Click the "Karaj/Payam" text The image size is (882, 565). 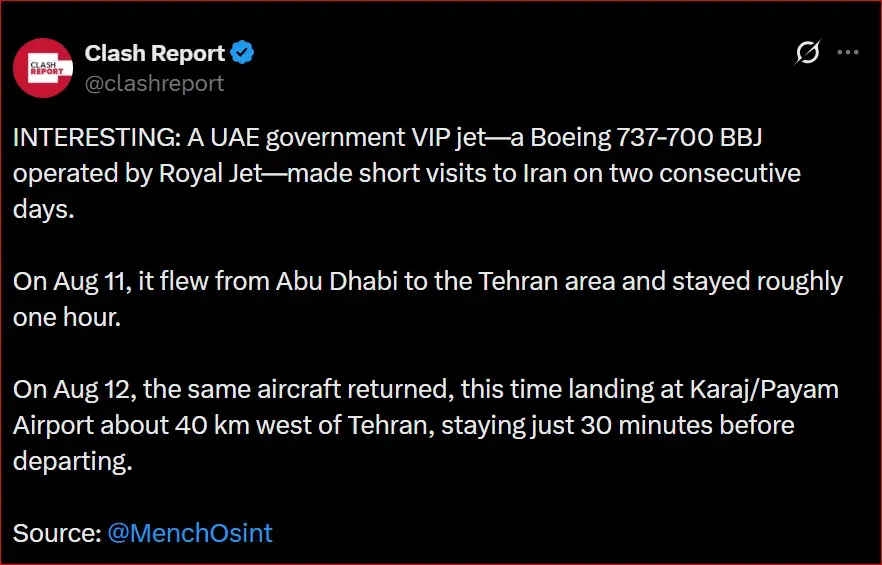[764, 389]
